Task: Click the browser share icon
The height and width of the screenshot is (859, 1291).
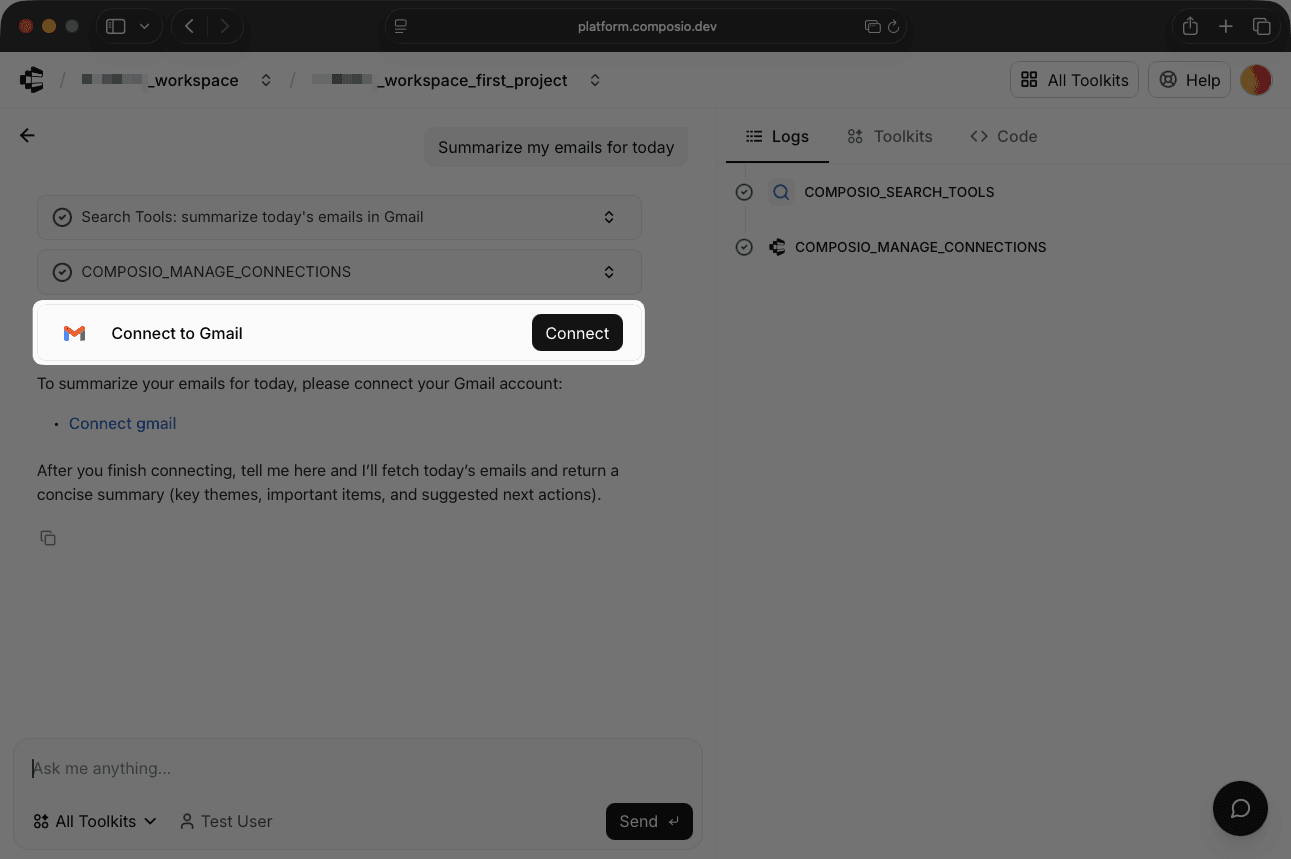Action: (1190, 26)
